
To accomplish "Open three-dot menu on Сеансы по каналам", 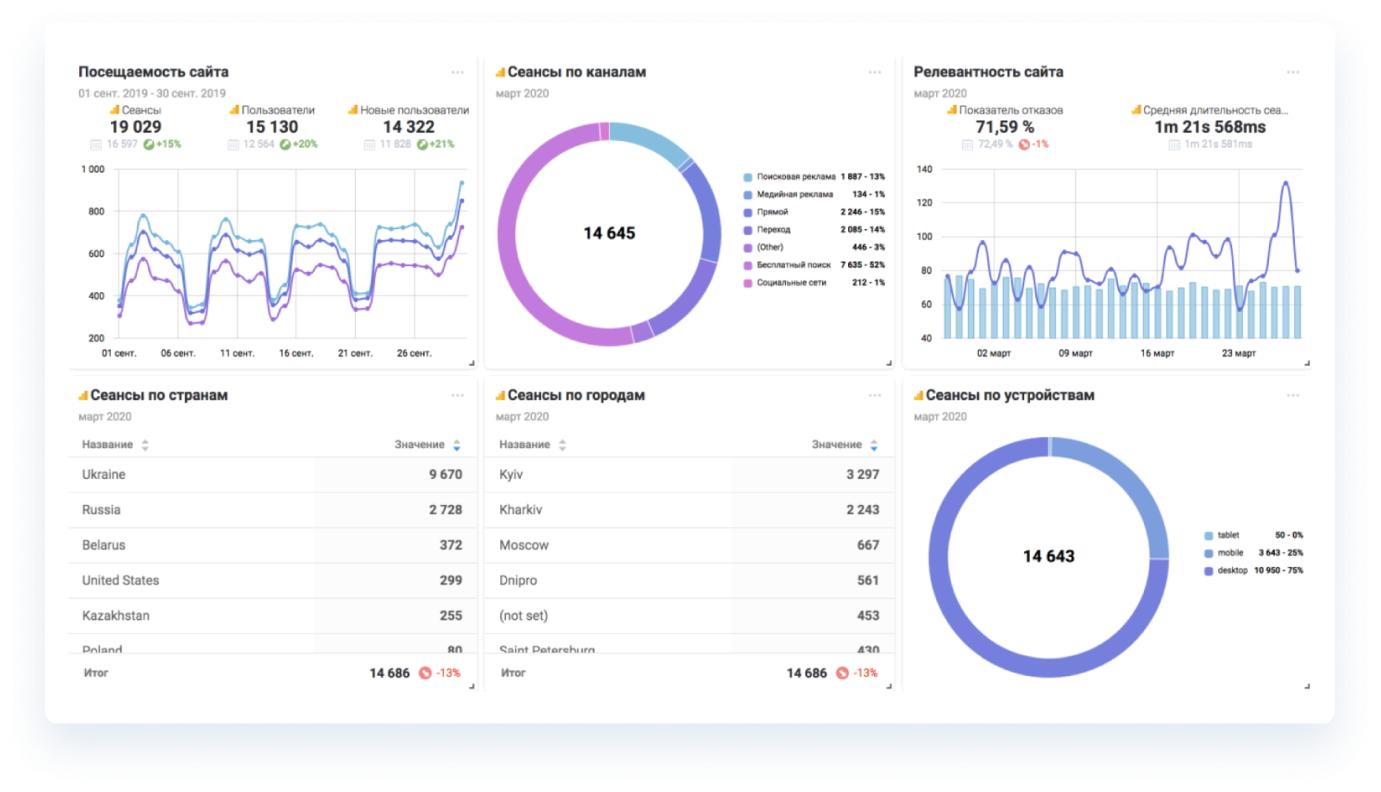I will tap(875, 72).
